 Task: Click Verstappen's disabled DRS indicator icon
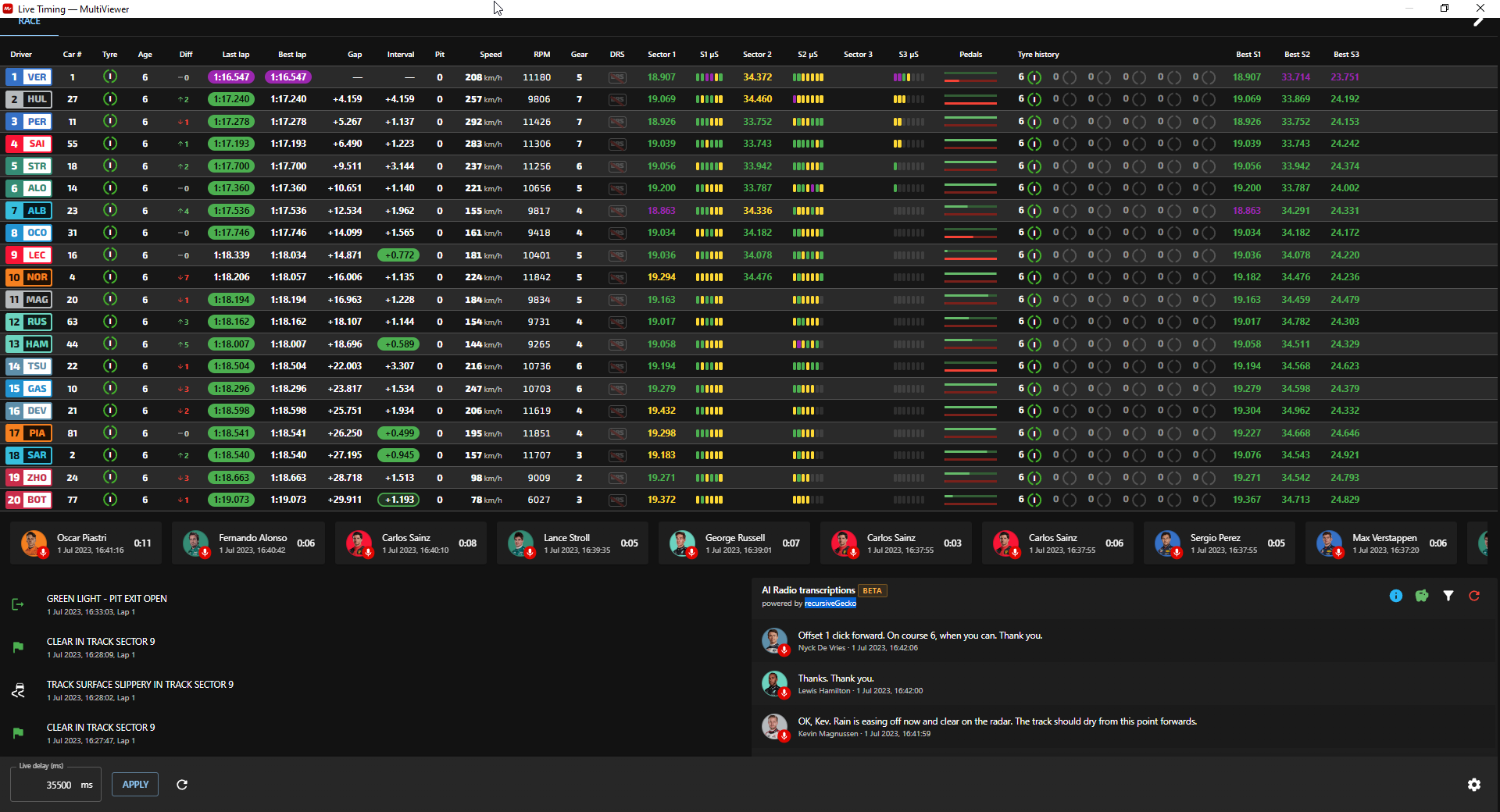(x=617, y=77)
